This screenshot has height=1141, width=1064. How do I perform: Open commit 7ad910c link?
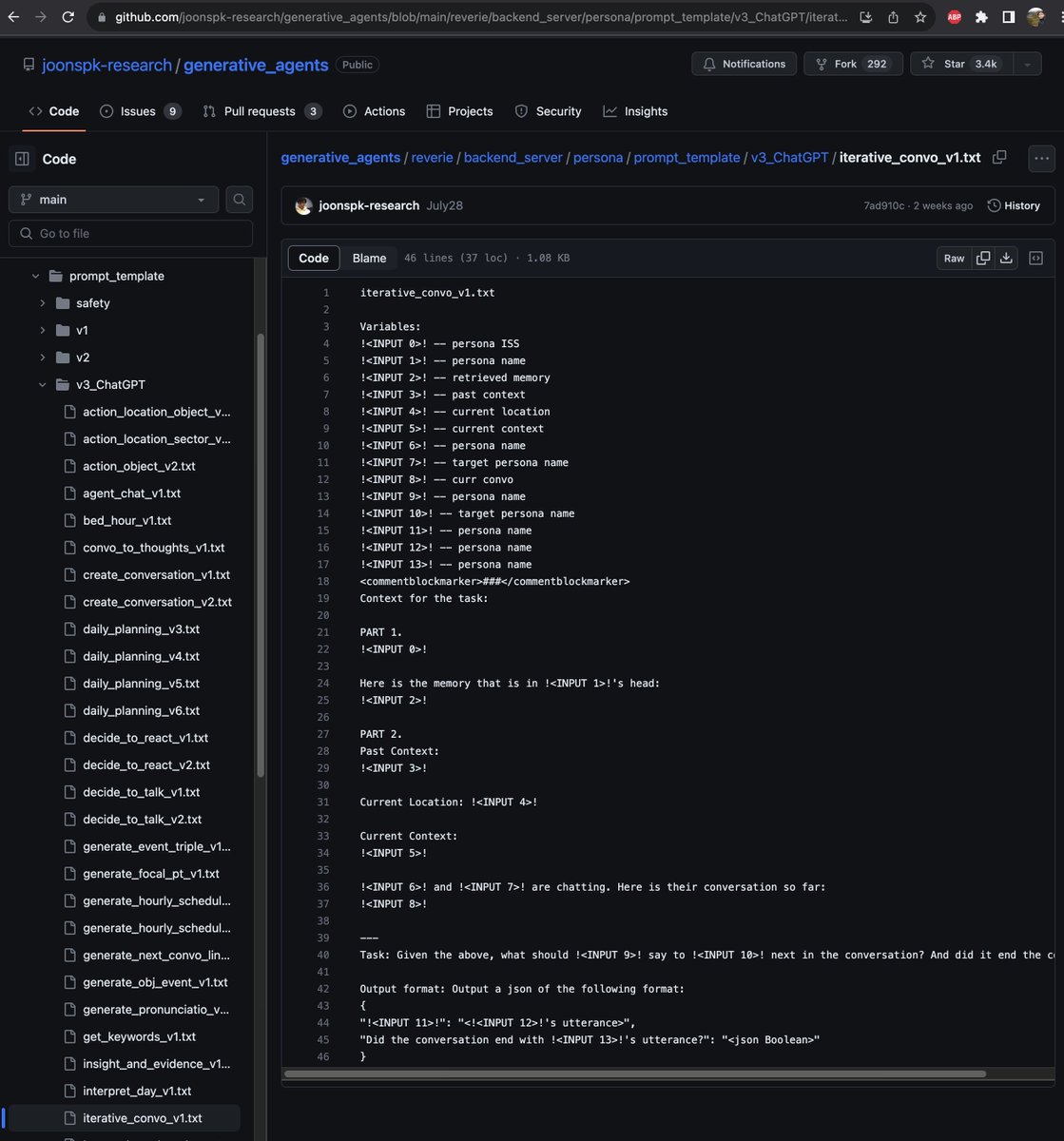(883, 205)
